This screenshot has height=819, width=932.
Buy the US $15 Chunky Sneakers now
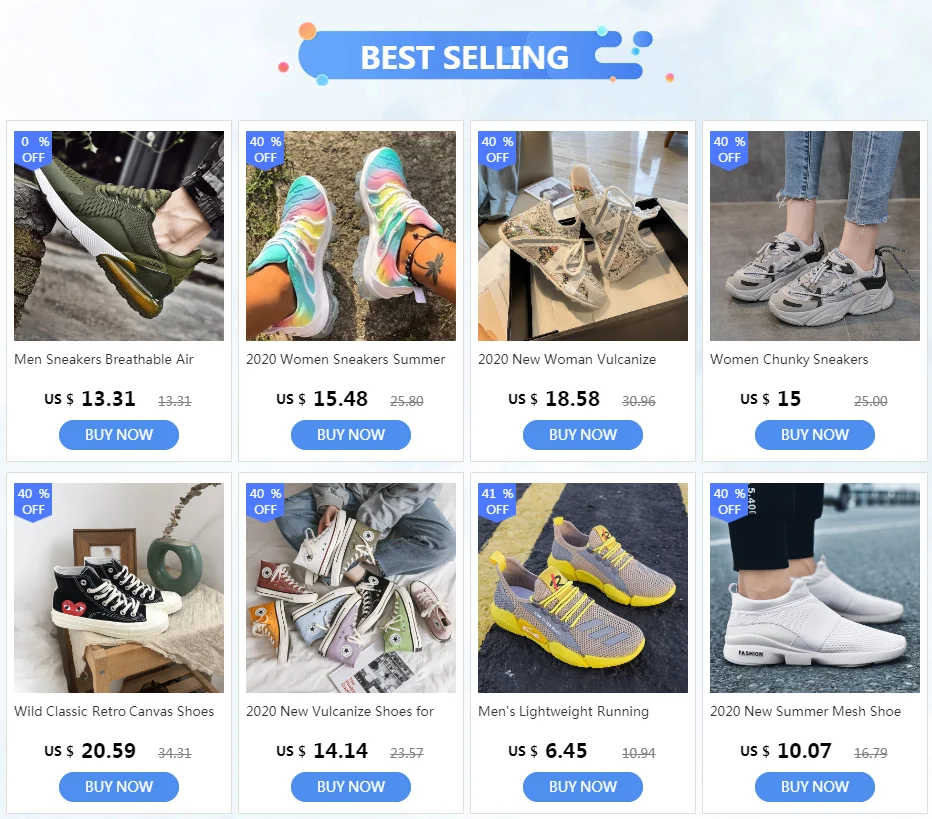pos(814,434)
